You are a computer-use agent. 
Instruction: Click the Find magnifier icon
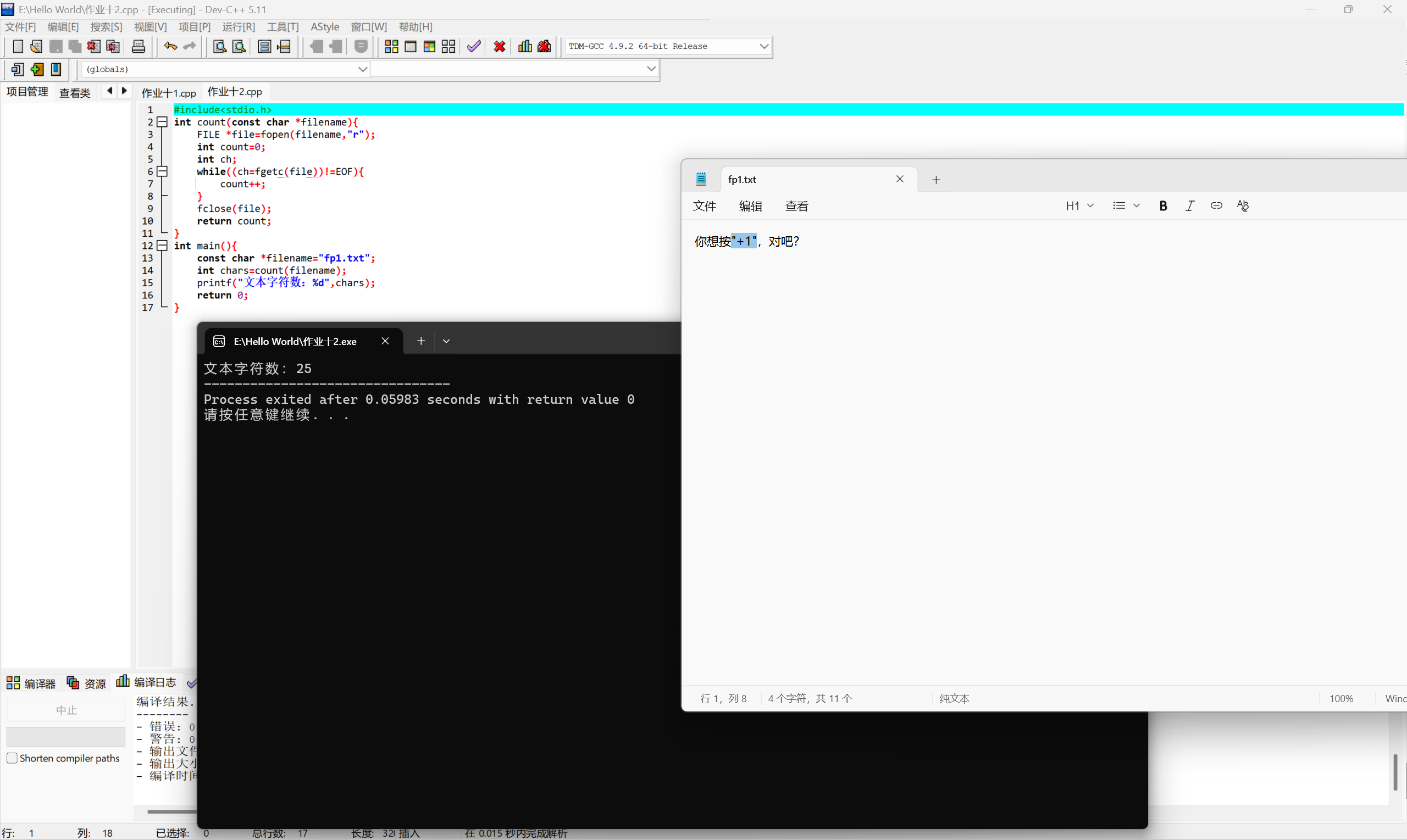click(219, 46)
